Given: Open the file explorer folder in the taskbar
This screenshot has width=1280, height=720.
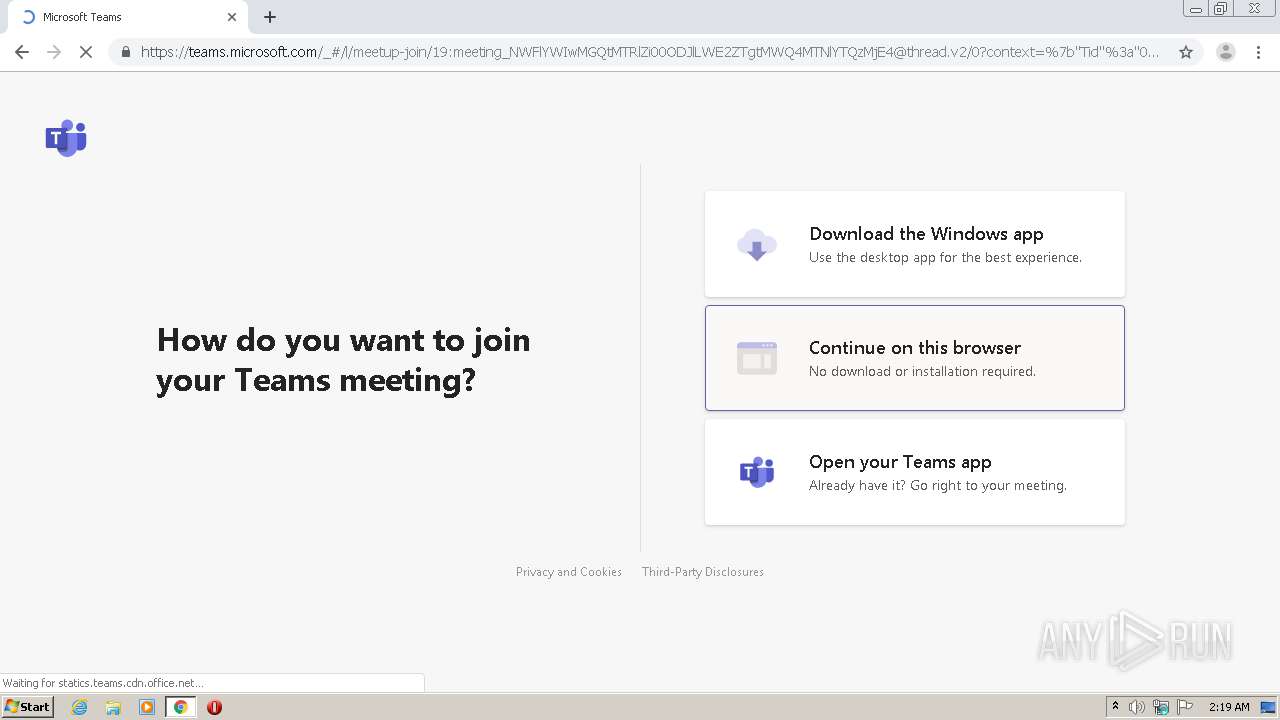Looking at the screenshot, I should pyautogui.click(x=113, y=707).
